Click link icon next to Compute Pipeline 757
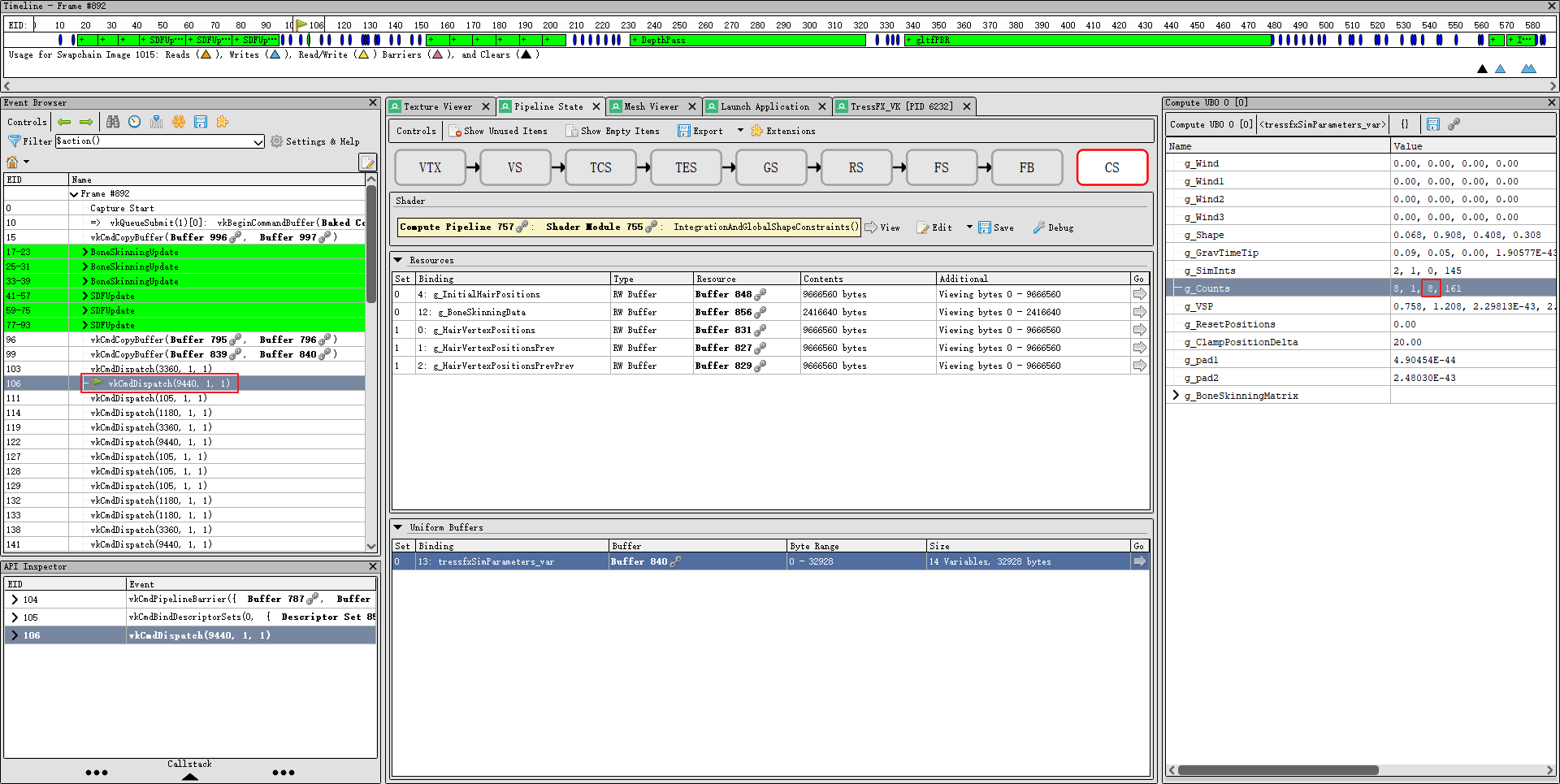Viewport: 1560px width, 784px height. [522, 227]
